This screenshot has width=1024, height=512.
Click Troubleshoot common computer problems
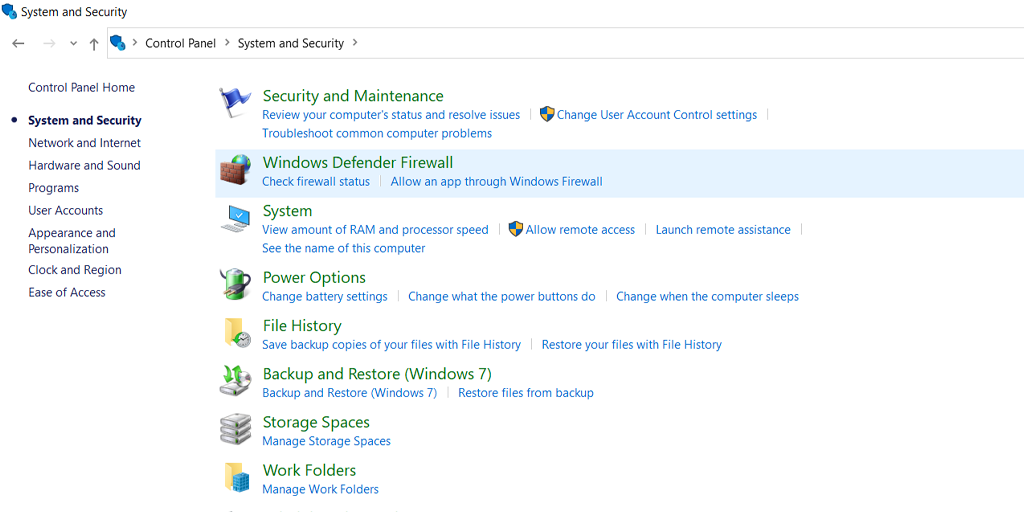click(x=377, y=133)
